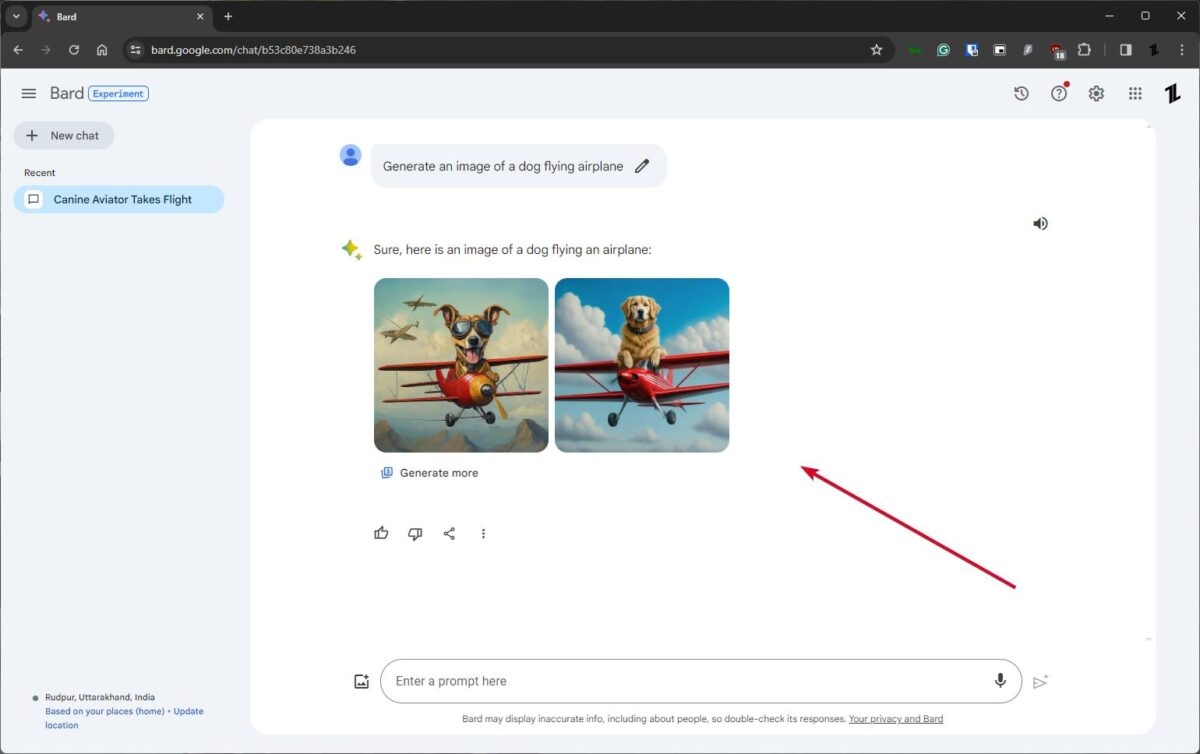Open more options on the response
Screen dimensions: 1200x754
click(x=483, y=533)
